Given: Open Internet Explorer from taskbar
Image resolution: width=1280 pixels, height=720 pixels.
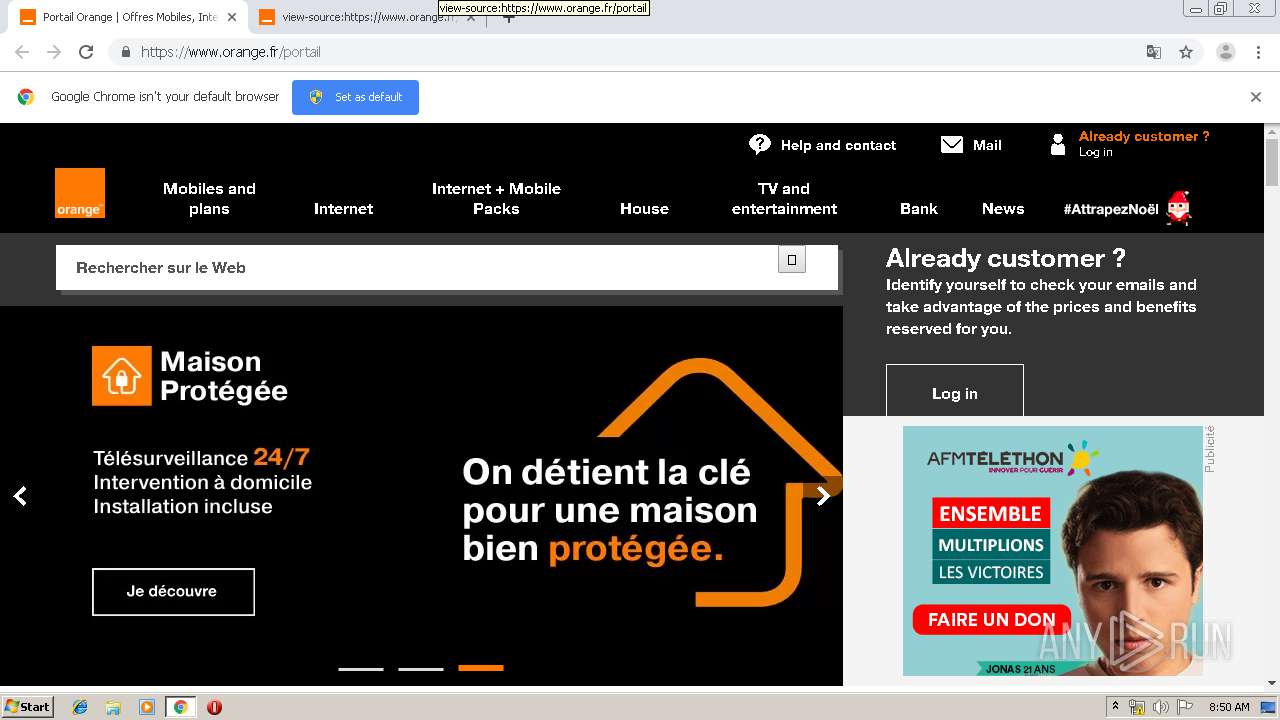Looking at the screenshot, I should point(80,707).
